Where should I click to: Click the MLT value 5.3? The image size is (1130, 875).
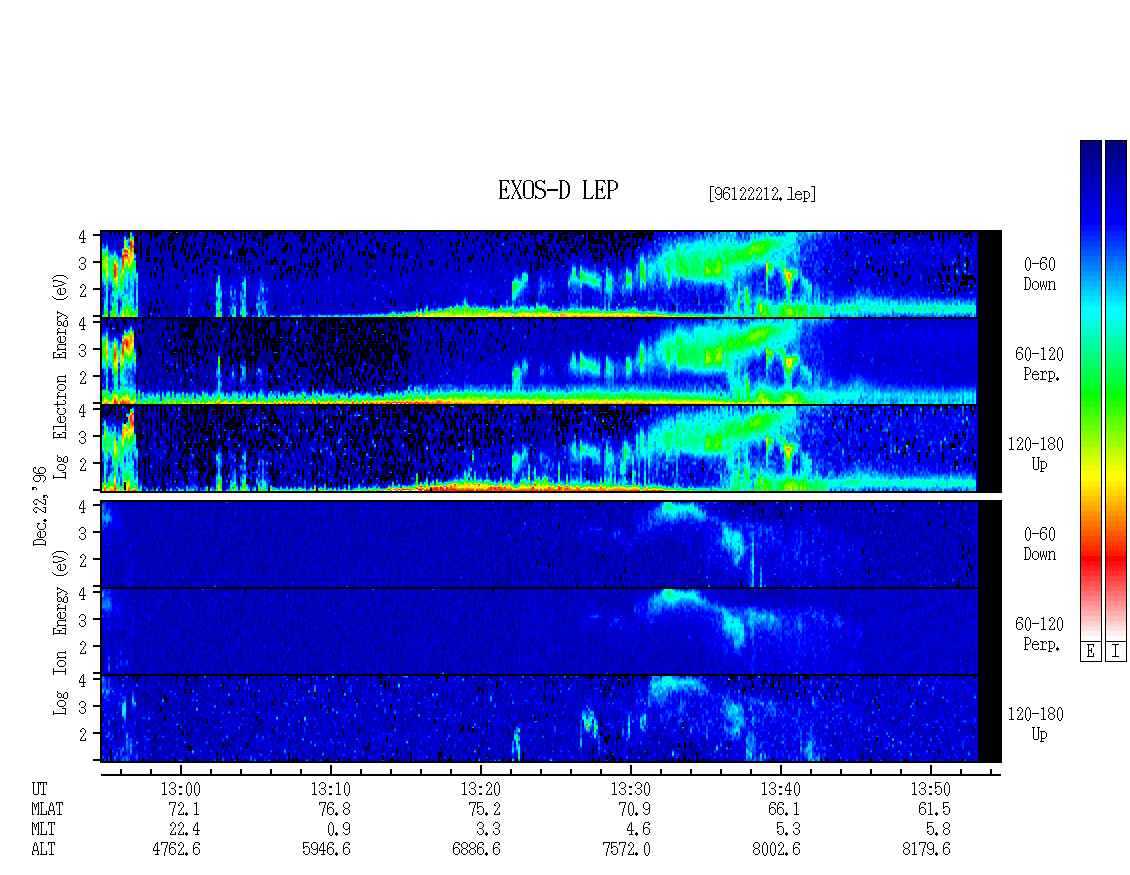click(x=788, y=830)
